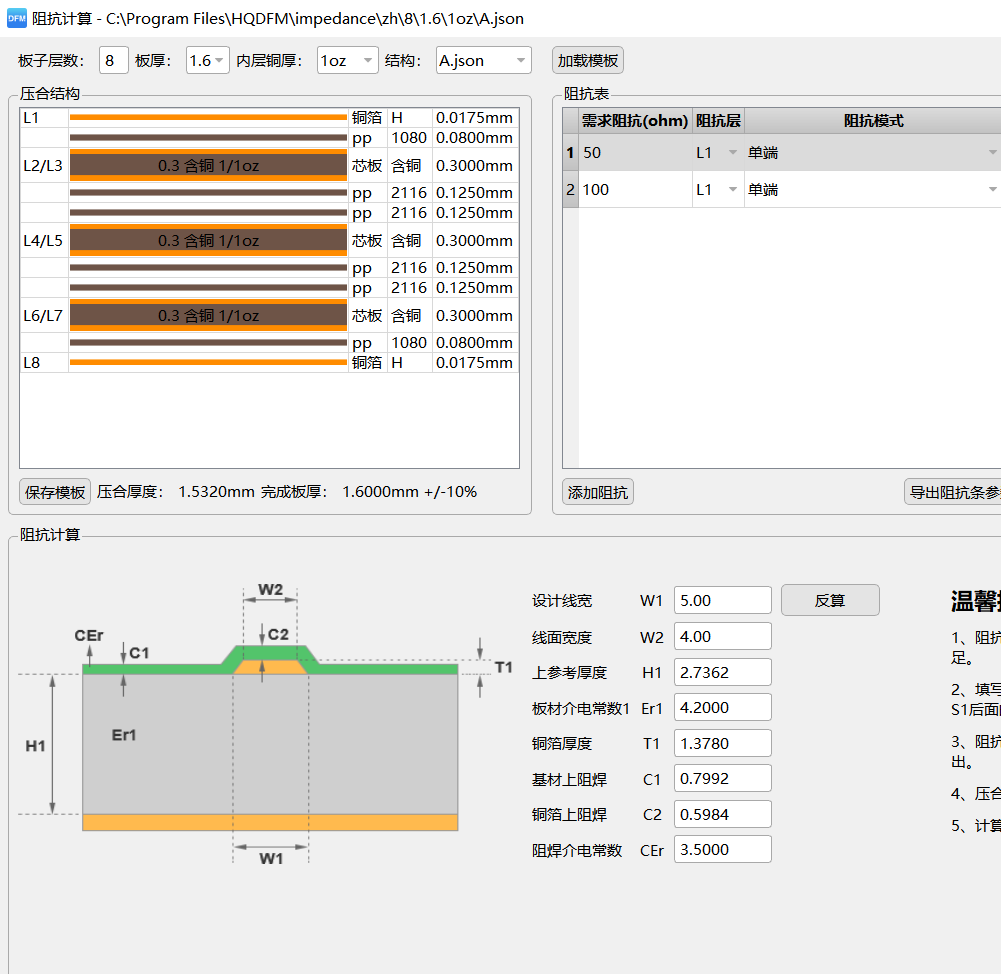Open the 结构 A.json dropdown
Viewport: 1001px width, 974px height.
(x=484, y=61)
